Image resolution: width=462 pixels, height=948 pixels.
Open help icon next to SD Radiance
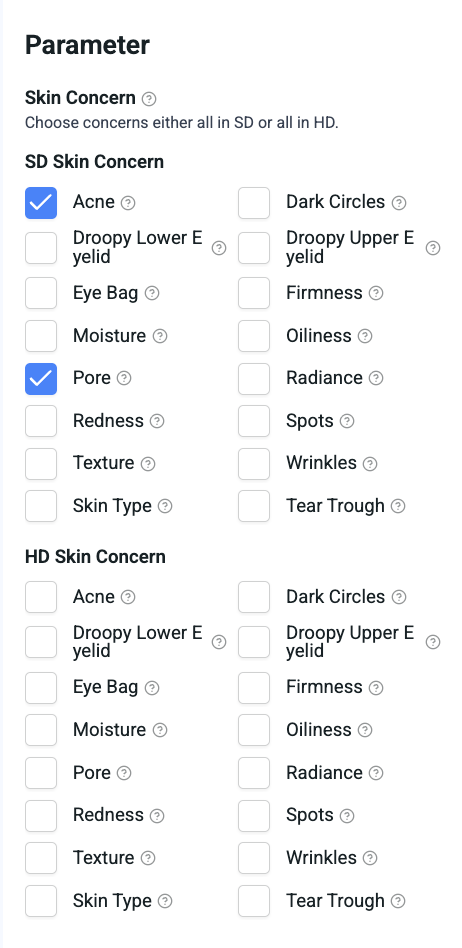(376, 378)
